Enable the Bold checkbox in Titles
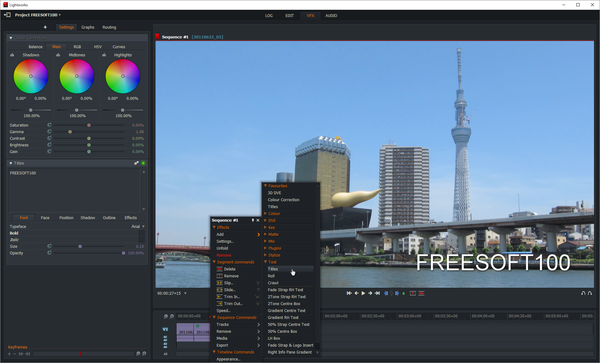This screenshot has width=600, height=363. [142, 233]
